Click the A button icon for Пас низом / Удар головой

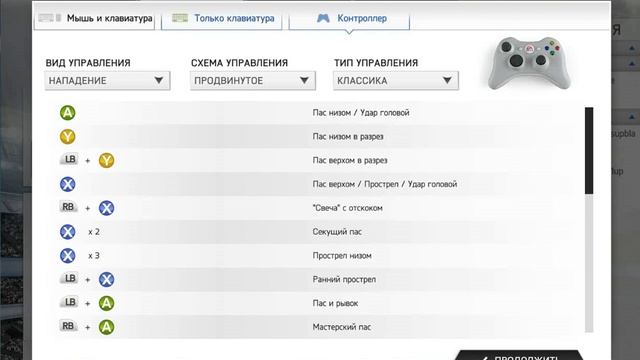pyautogui.click(x=68, y=113)
